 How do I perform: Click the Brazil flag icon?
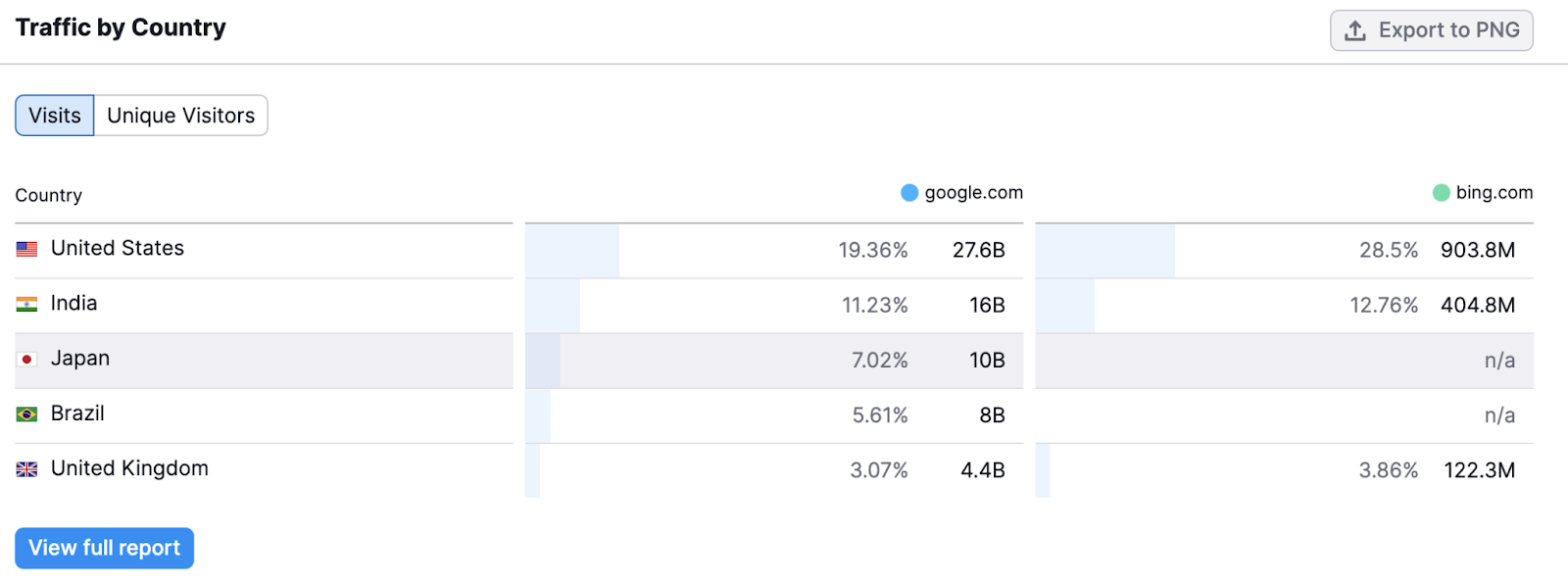click(x=26, y=413)
